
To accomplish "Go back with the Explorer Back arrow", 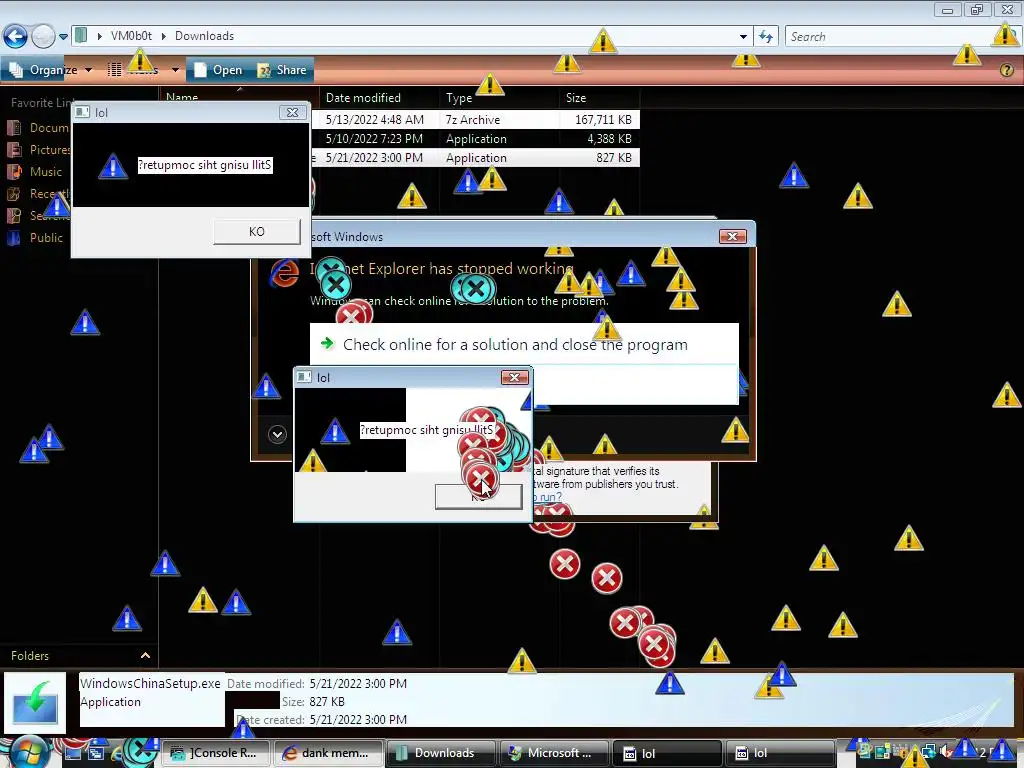I will click(15, 37).
